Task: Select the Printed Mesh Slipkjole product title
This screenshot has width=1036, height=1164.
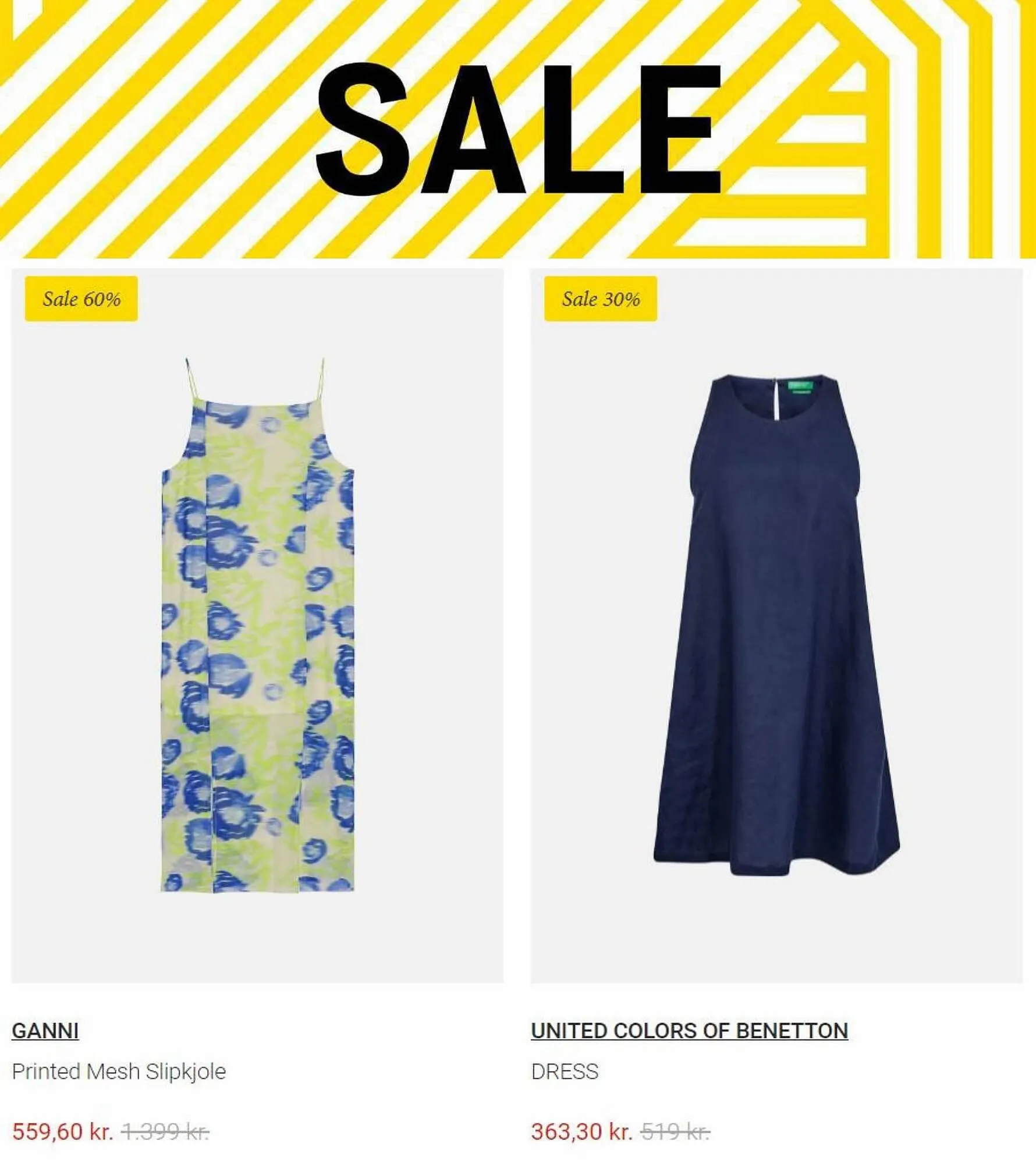Action: [x=119, y=1071]
